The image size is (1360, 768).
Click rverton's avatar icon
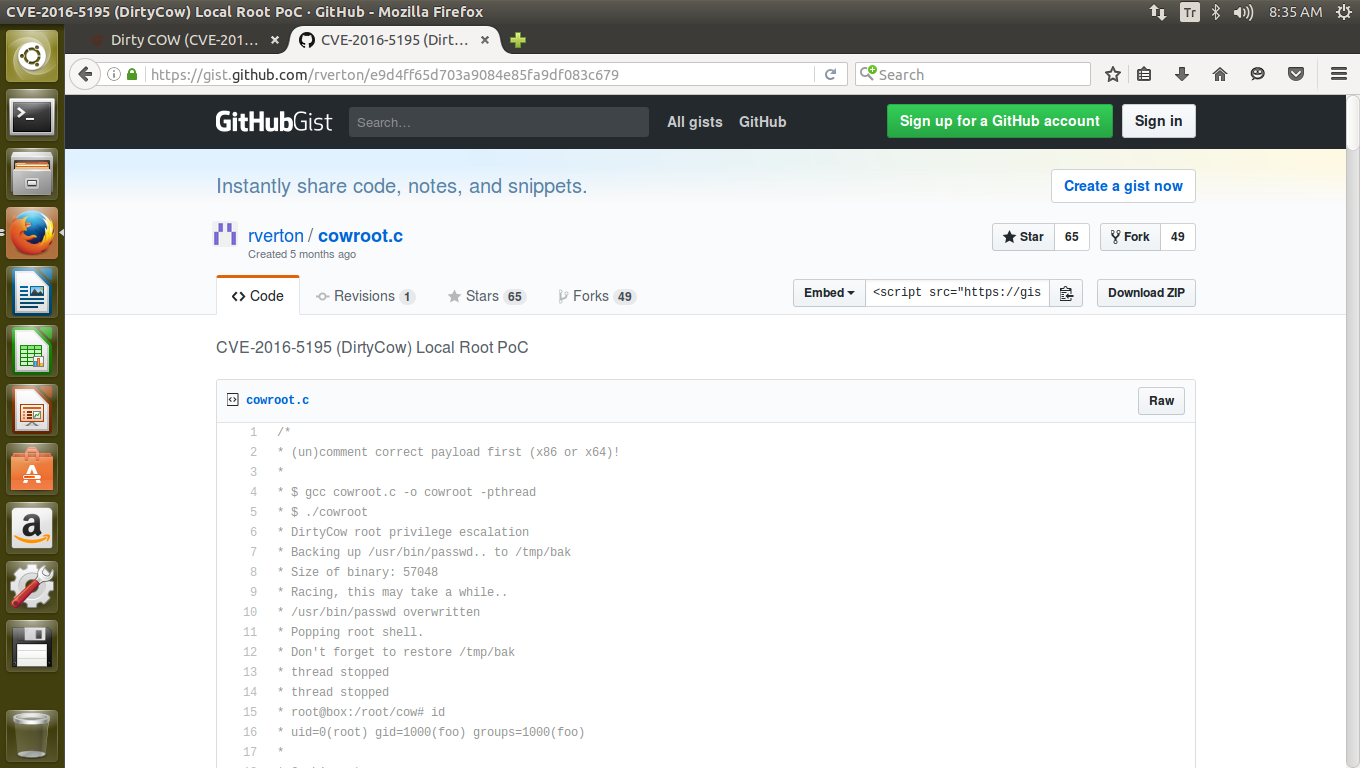point(225,236)
